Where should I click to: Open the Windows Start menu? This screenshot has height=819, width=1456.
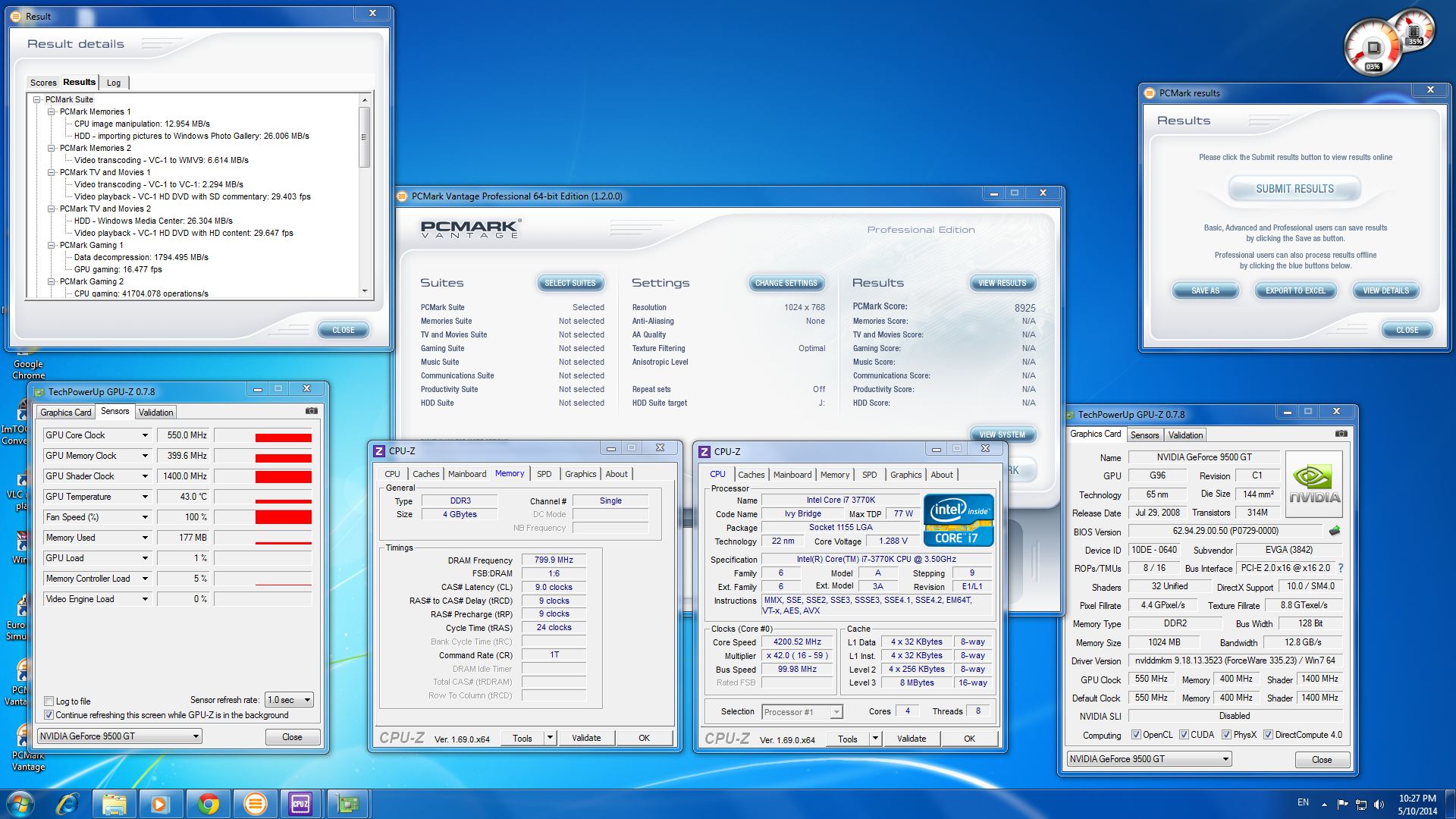(x=20, y=803)
